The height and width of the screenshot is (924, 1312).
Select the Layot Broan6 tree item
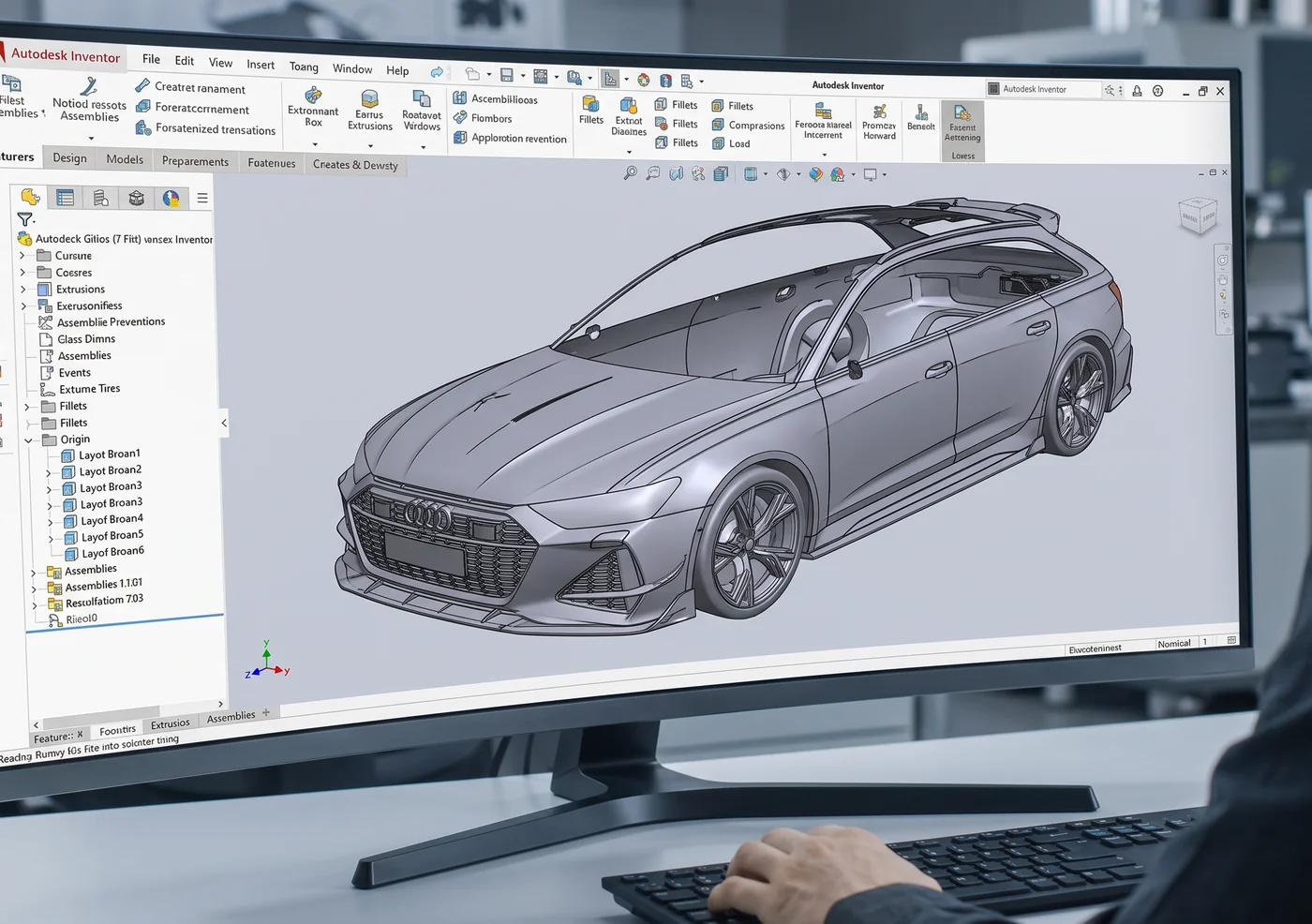[x=104, y=553]
